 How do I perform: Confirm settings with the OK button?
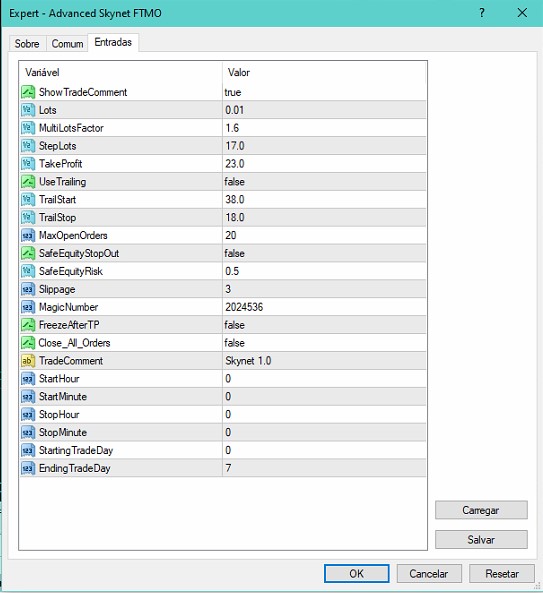point(357,574)
